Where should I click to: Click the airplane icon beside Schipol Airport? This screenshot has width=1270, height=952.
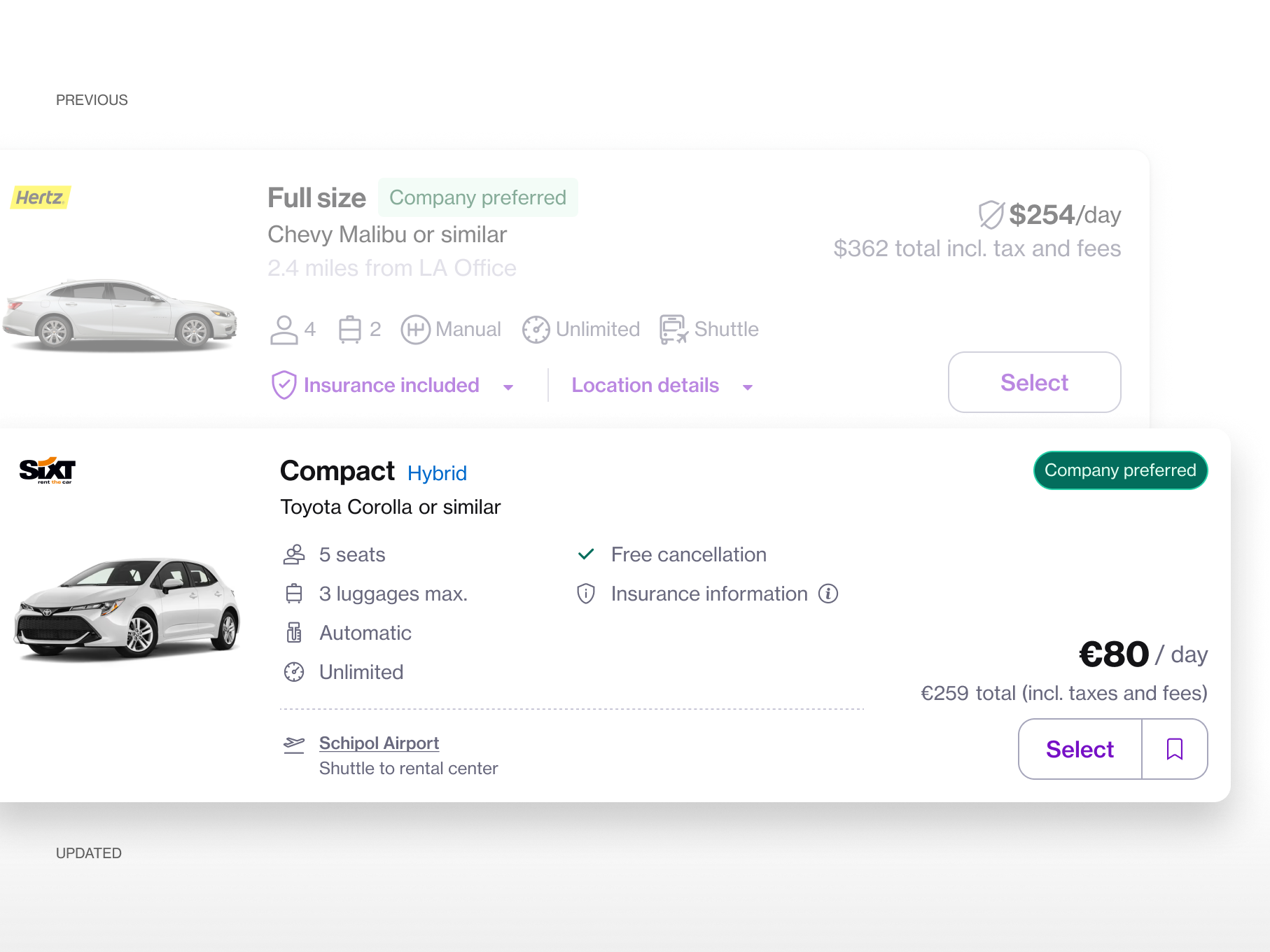pos(294,743)
